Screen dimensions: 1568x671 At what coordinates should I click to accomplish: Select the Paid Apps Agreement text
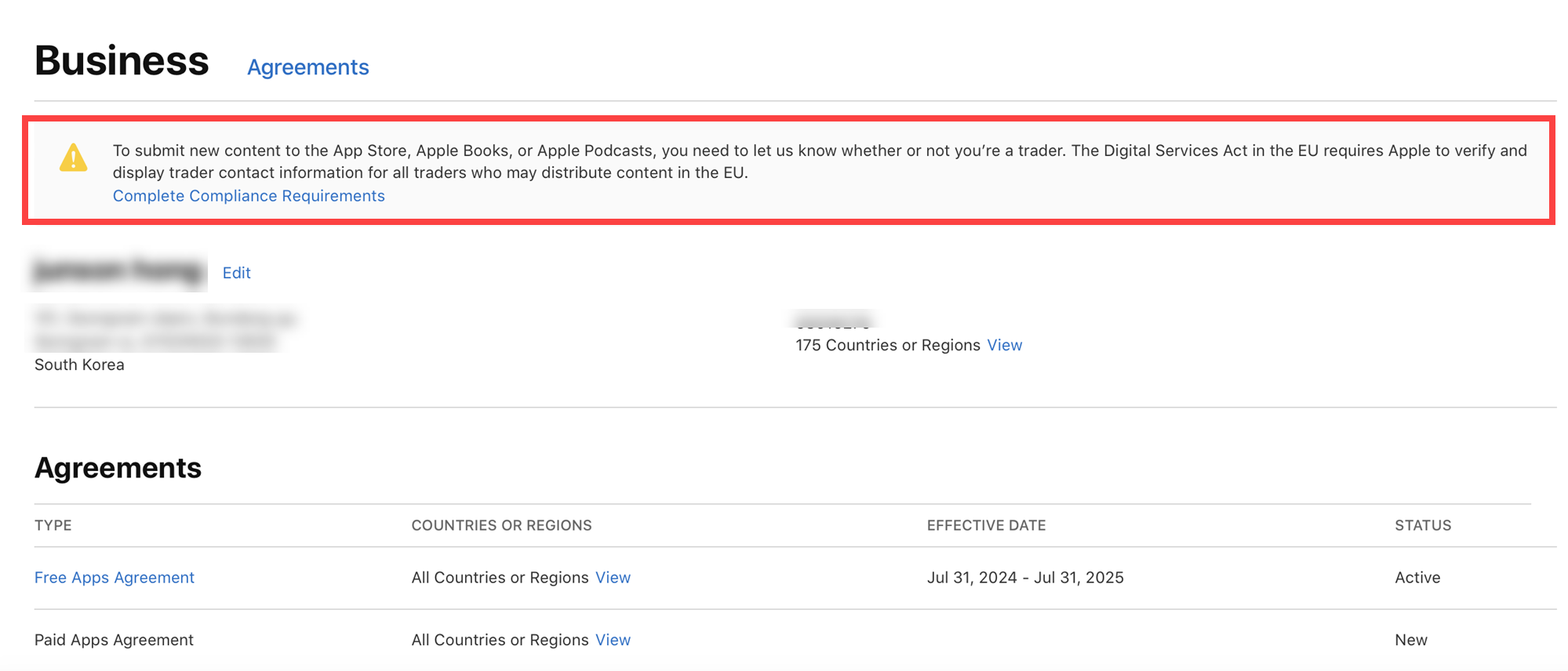[x=114, y=640]
